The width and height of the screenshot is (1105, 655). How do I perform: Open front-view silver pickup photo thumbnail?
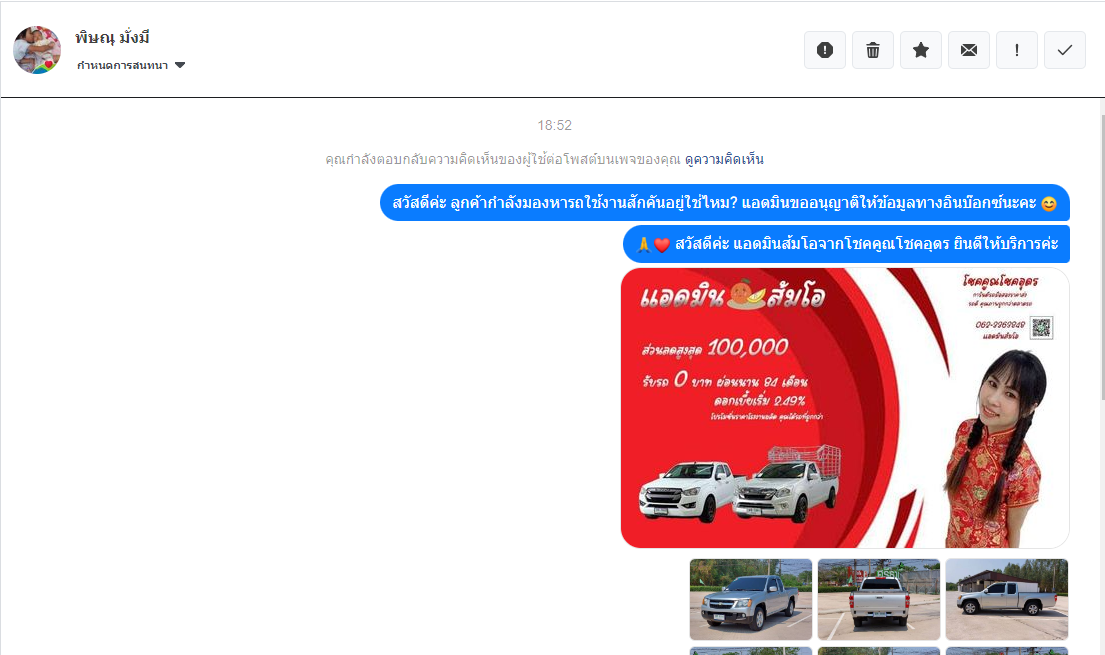751,599
